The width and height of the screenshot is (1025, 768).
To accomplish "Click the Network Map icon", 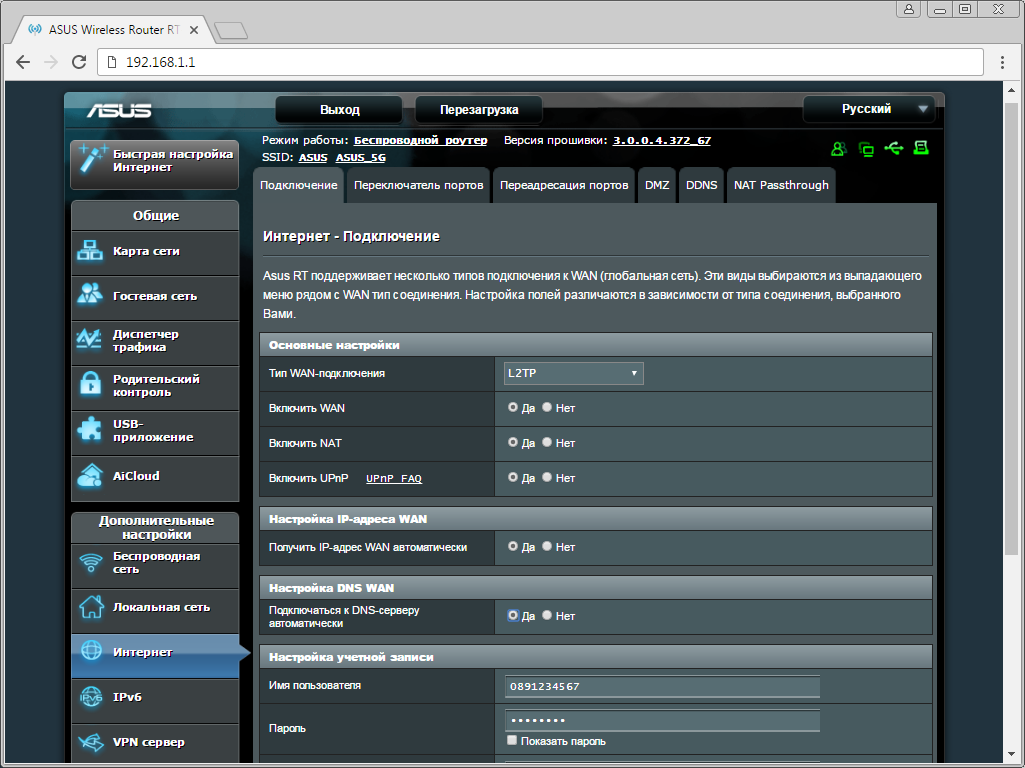I will pos(90,251).
